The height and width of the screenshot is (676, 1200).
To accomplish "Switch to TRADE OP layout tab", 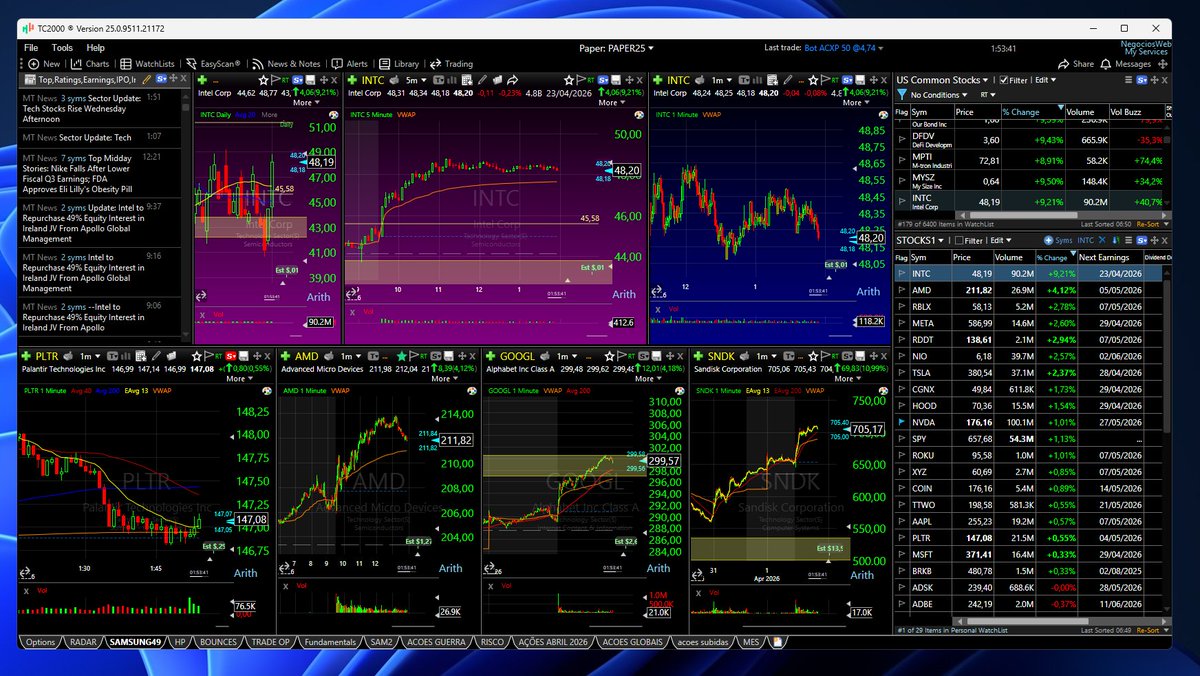I will [270, 642].
